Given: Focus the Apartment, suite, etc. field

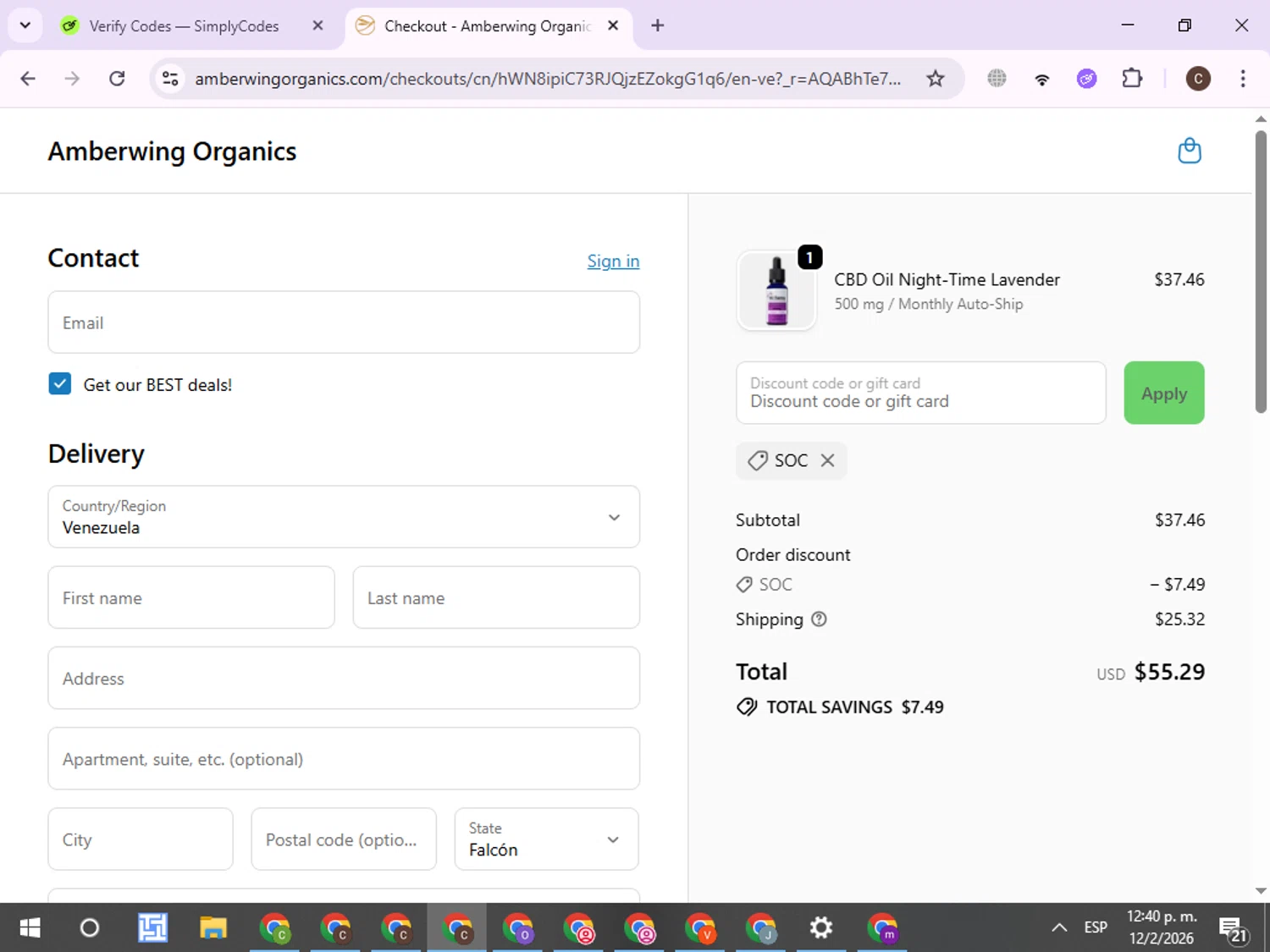Looking at the screenshot, I should [x=344, y=758].
